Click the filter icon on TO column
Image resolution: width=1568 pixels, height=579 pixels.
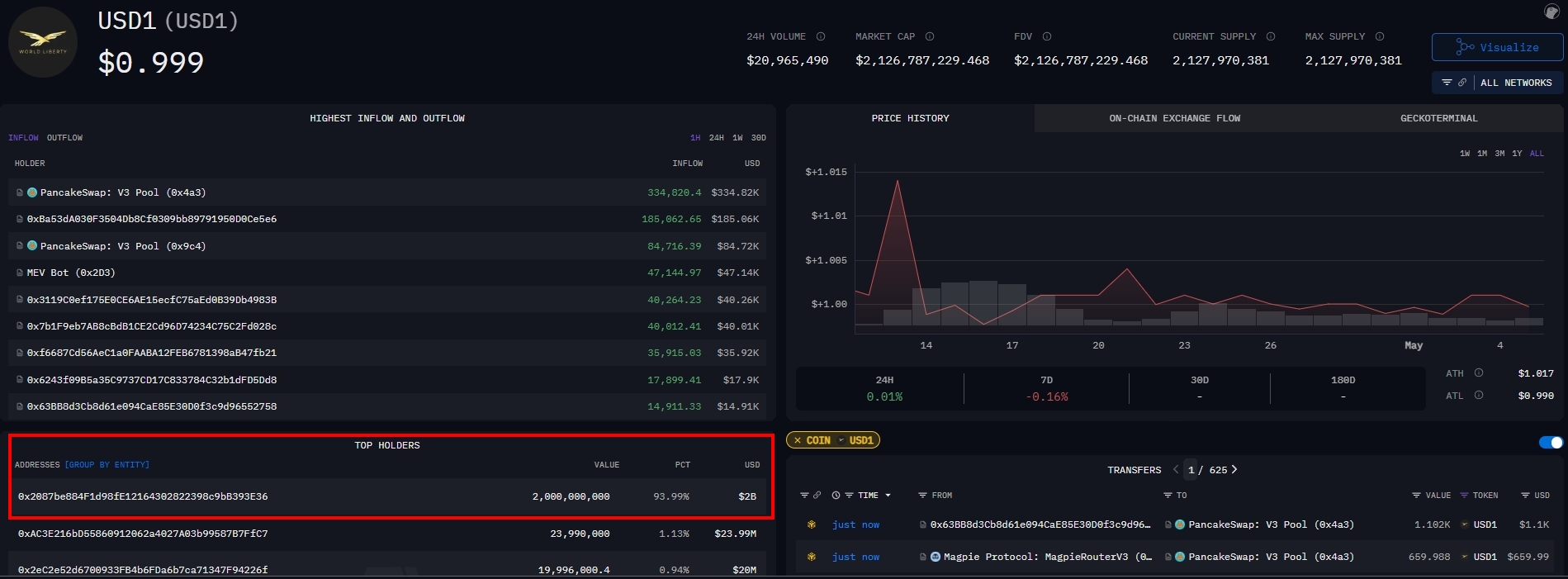tap(1168, 496)
